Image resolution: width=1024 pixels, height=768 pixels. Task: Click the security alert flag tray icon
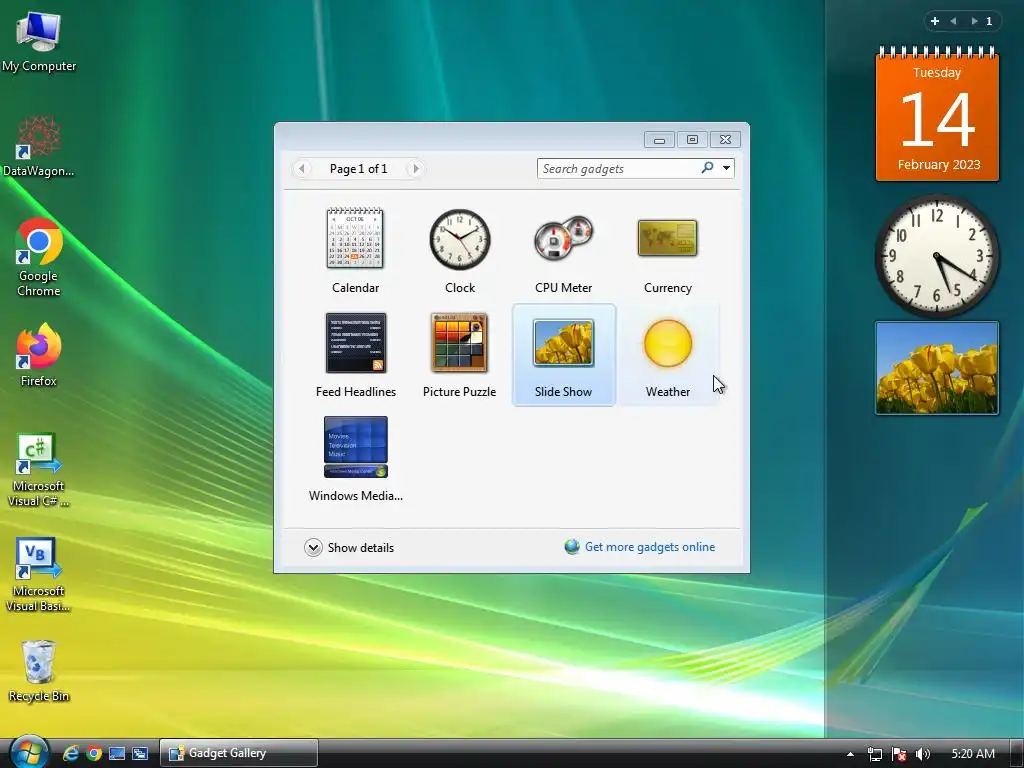pos(899,754)
